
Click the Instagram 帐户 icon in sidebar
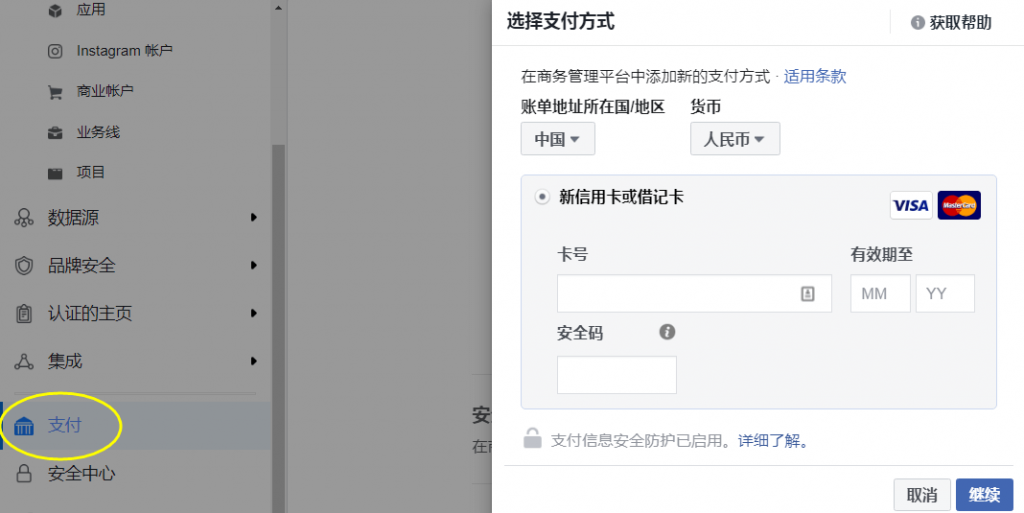[x=56, y=51]
